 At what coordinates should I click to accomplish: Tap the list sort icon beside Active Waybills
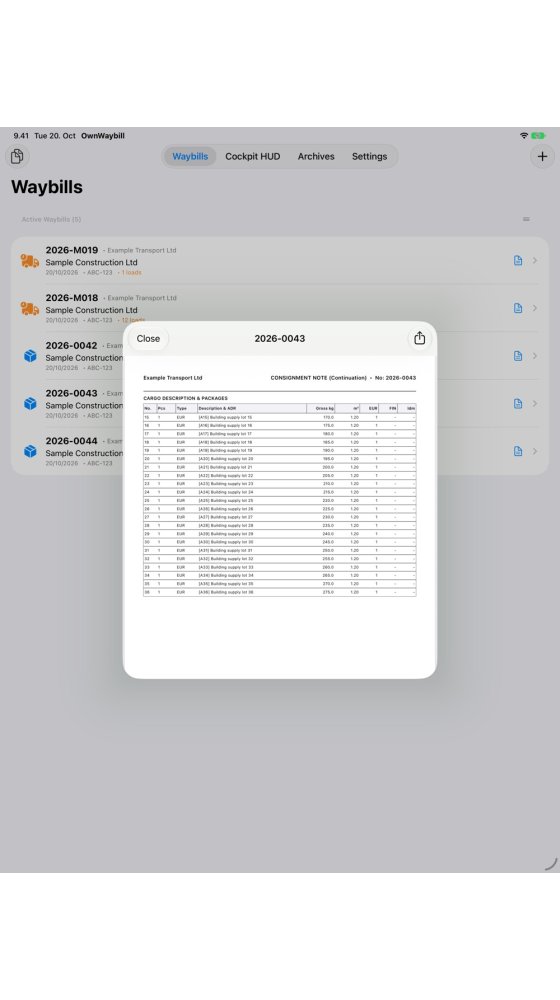click(x=526, y=219)
